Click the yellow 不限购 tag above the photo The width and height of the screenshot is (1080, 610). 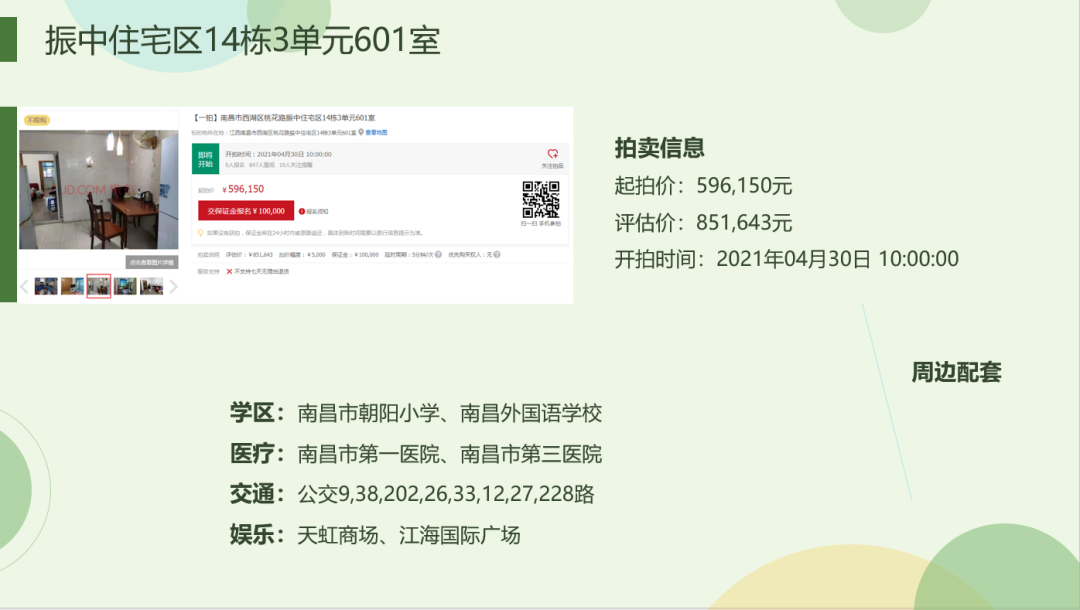(37, 121)
